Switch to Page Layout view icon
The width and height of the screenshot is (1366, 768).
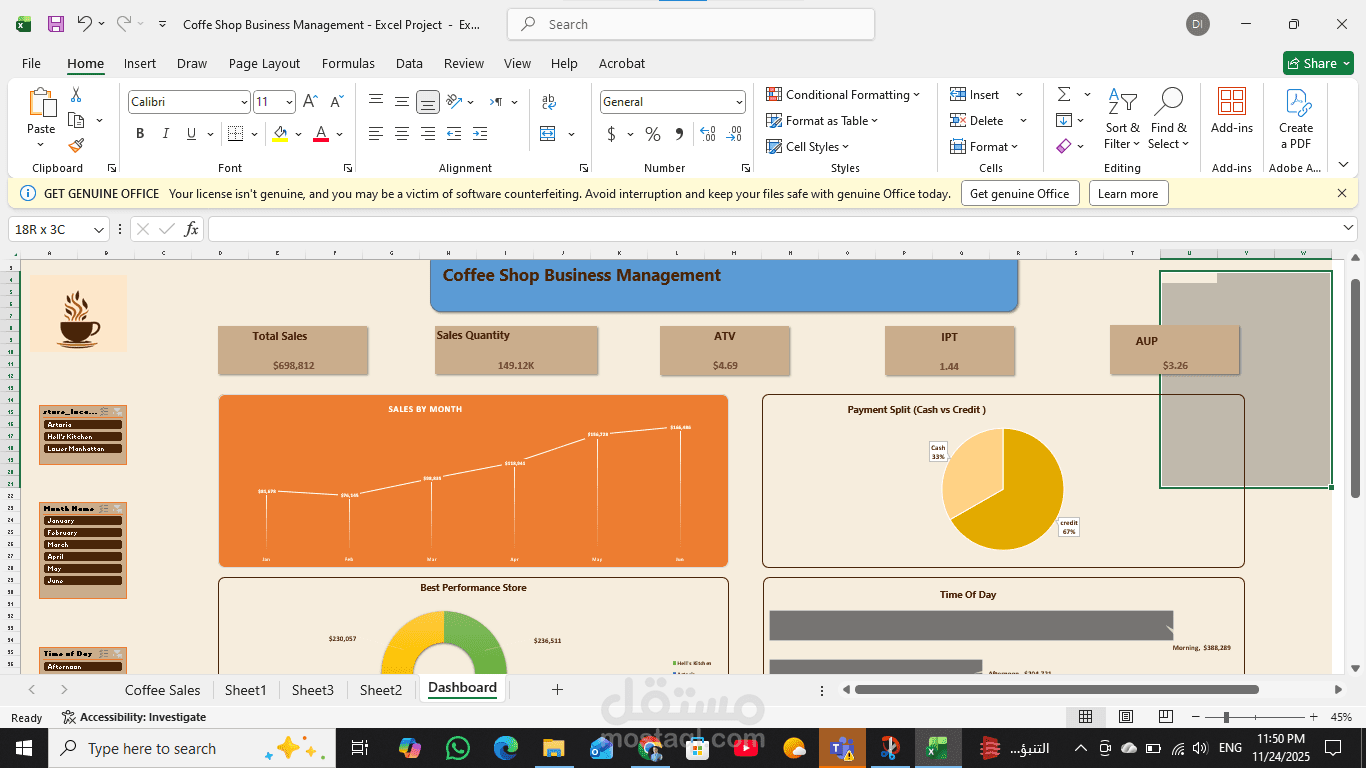click(x=1126, y=717)
